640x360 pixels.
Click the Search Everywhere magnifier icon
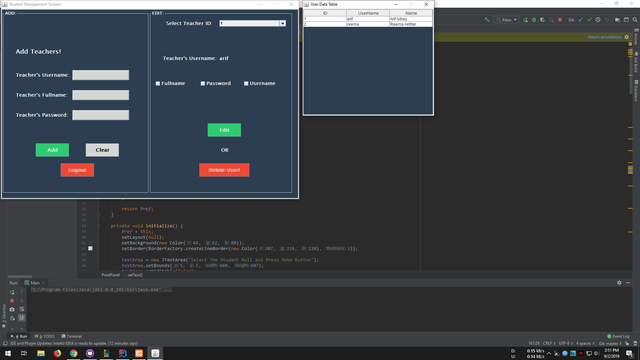(x=635, y=20)
